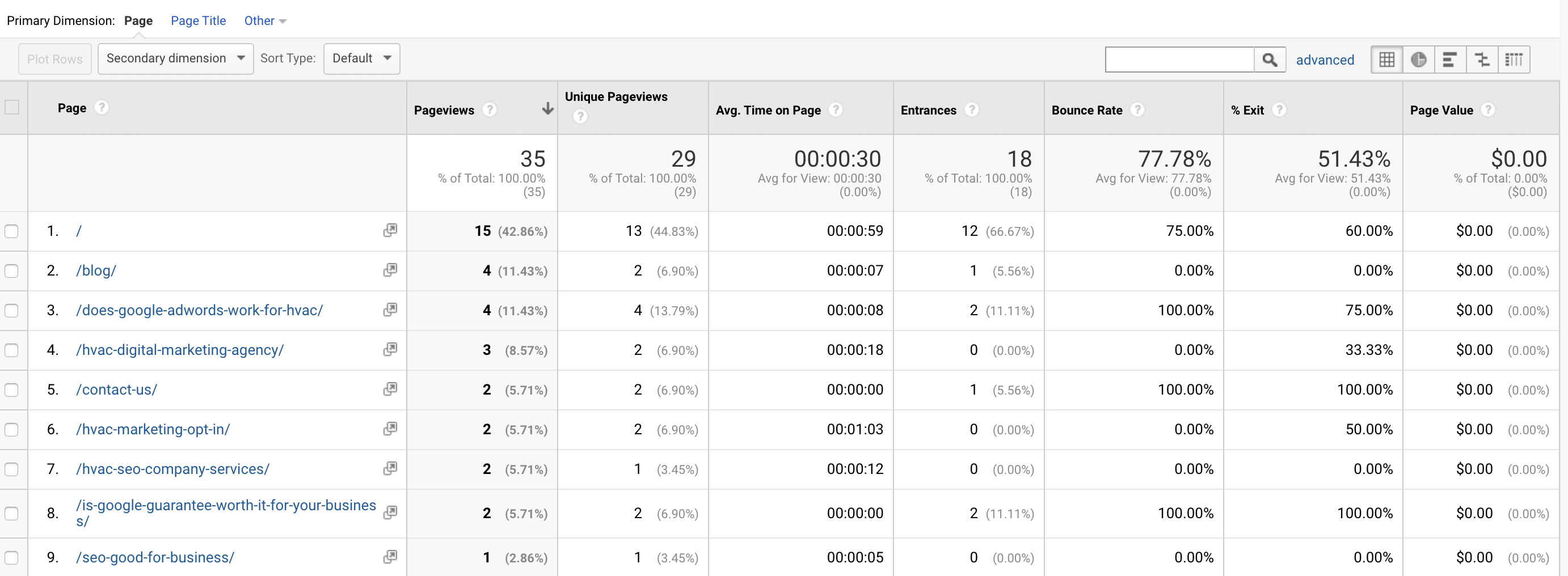The image size is (1568, 576).
Task: Open / page in new window icon
Action: coord(390,231)
